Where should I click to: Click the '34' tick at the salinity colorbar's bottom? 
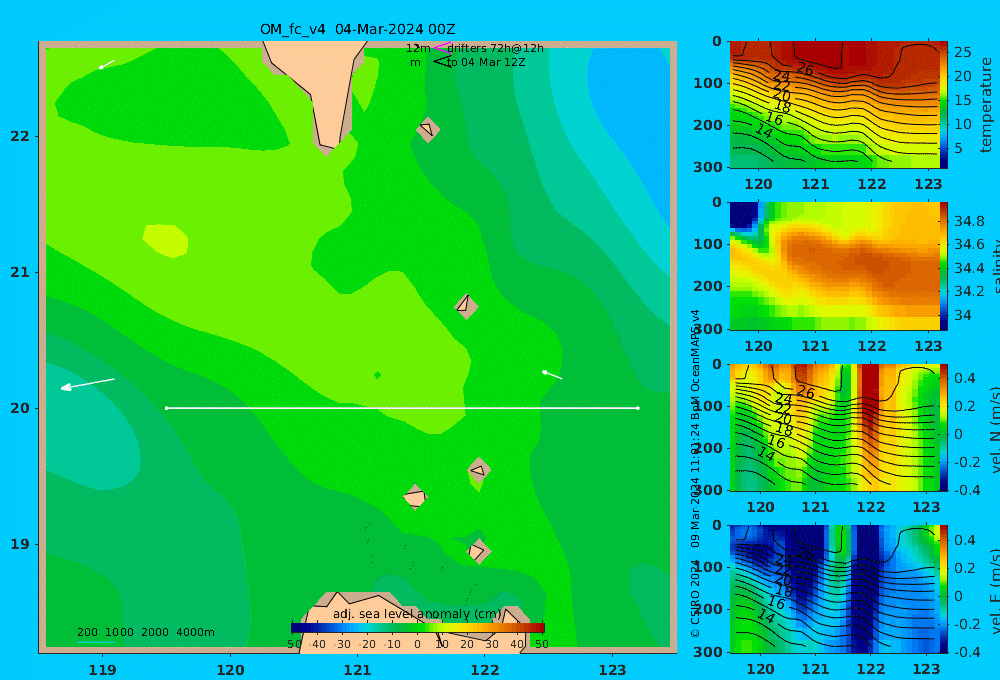[962, 315]
